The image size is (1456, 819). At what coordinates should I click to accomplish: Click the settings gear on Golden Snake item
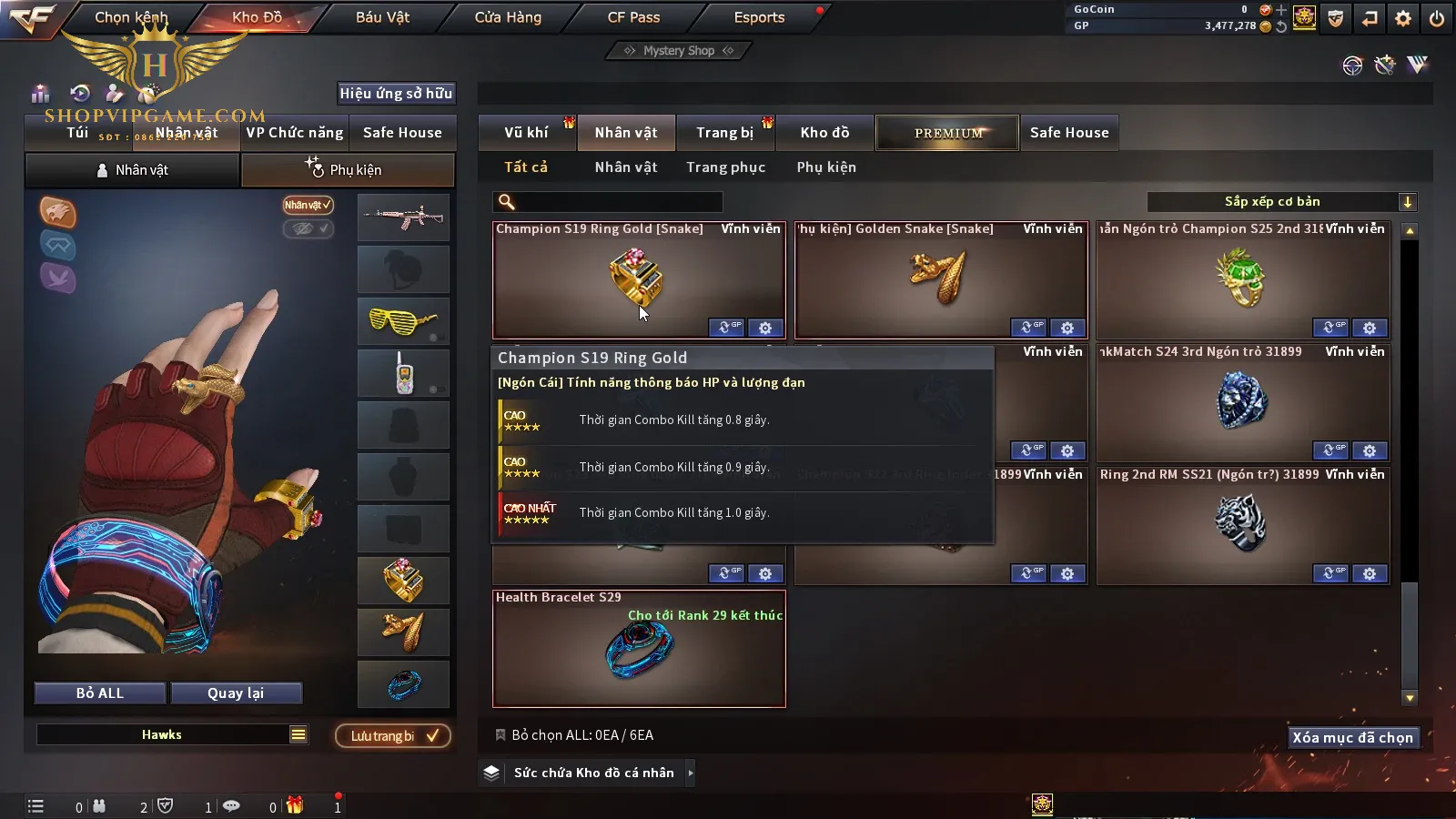pos(1067,328)
